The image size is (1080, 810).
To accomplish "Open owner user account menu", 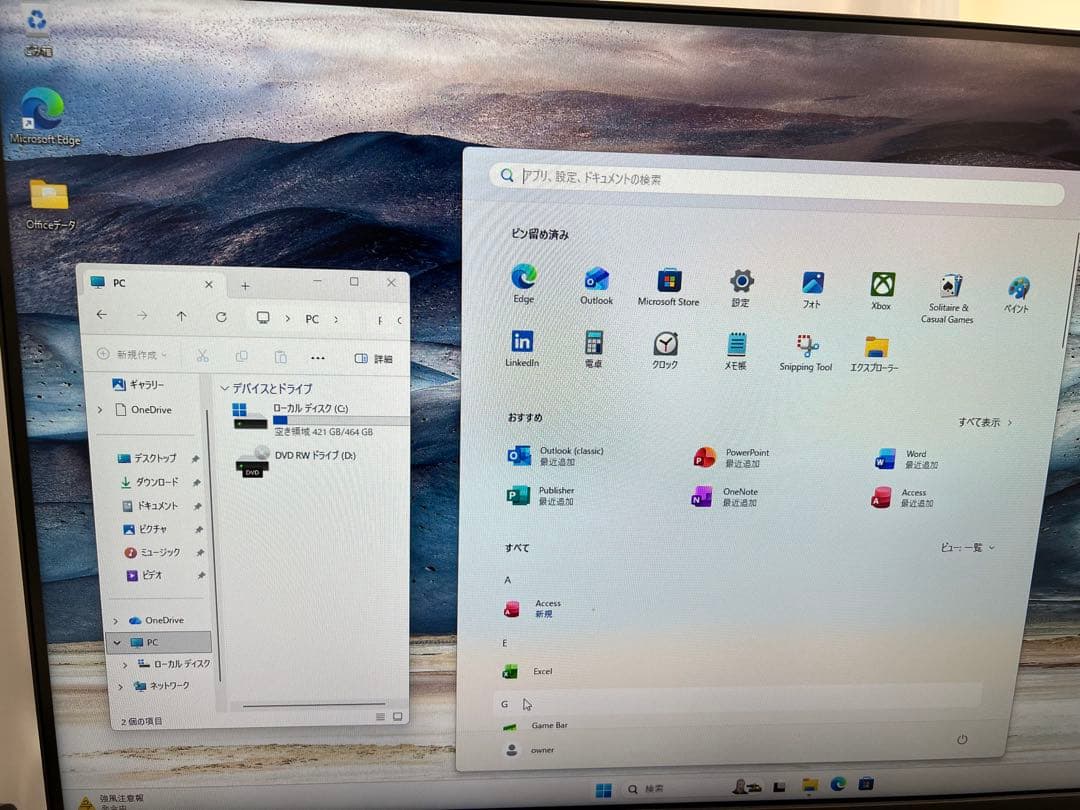I will 530,749.
